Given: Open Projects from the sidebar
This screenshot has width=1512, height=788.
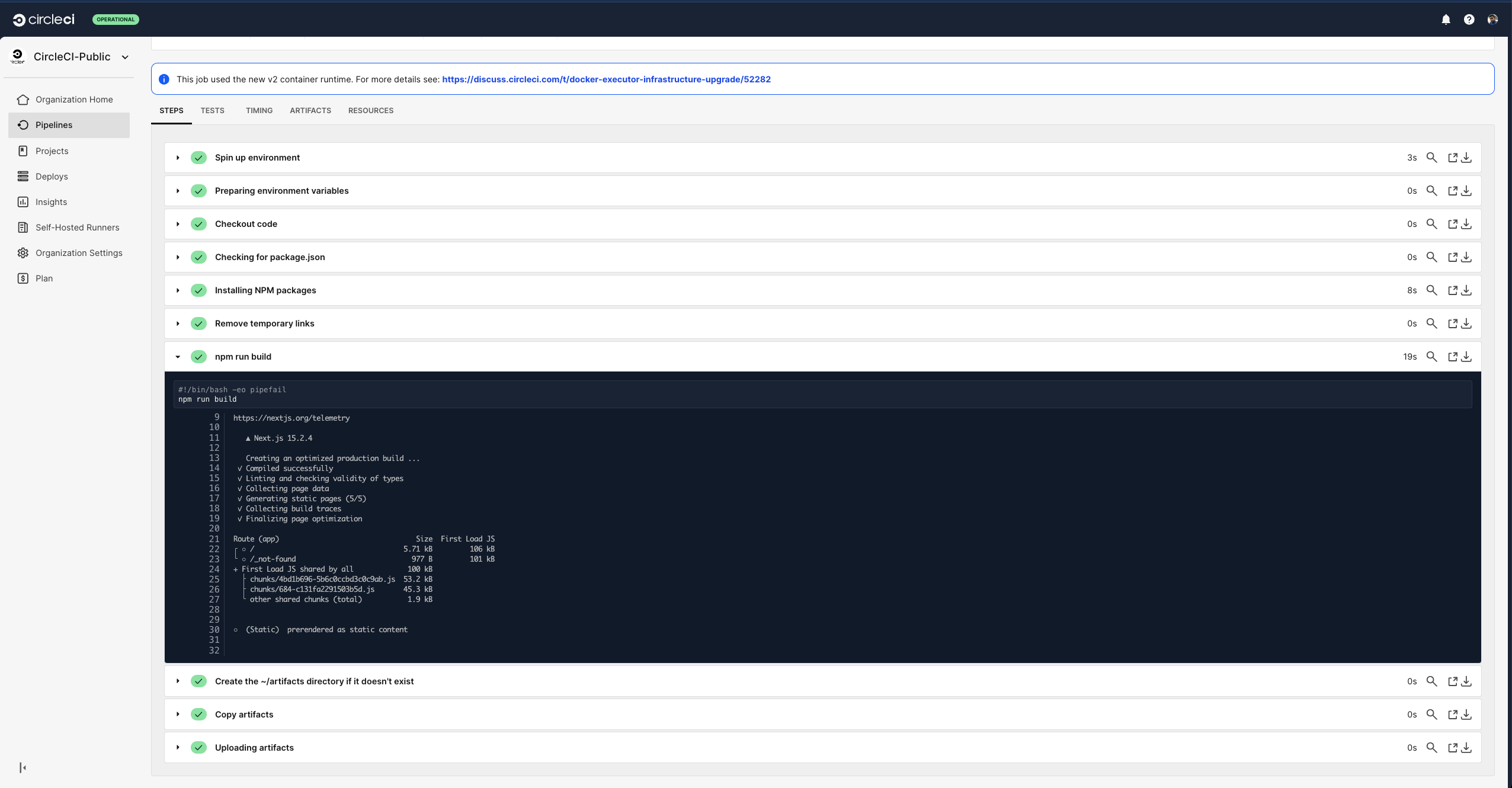Looking at the screenshot, I should tap(52, 150).
